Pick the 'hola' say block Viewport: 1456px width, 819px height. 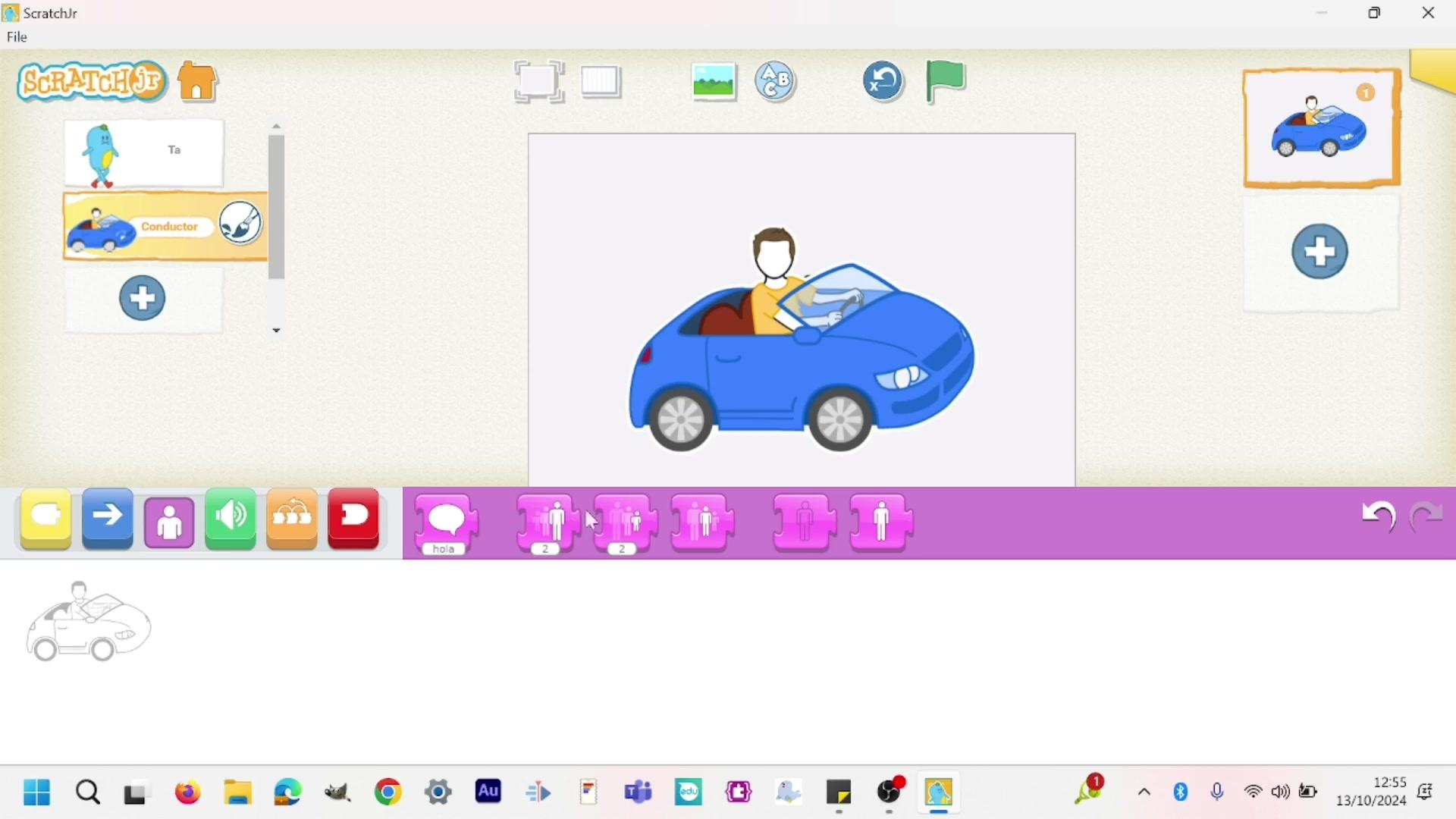coord(446,523)
